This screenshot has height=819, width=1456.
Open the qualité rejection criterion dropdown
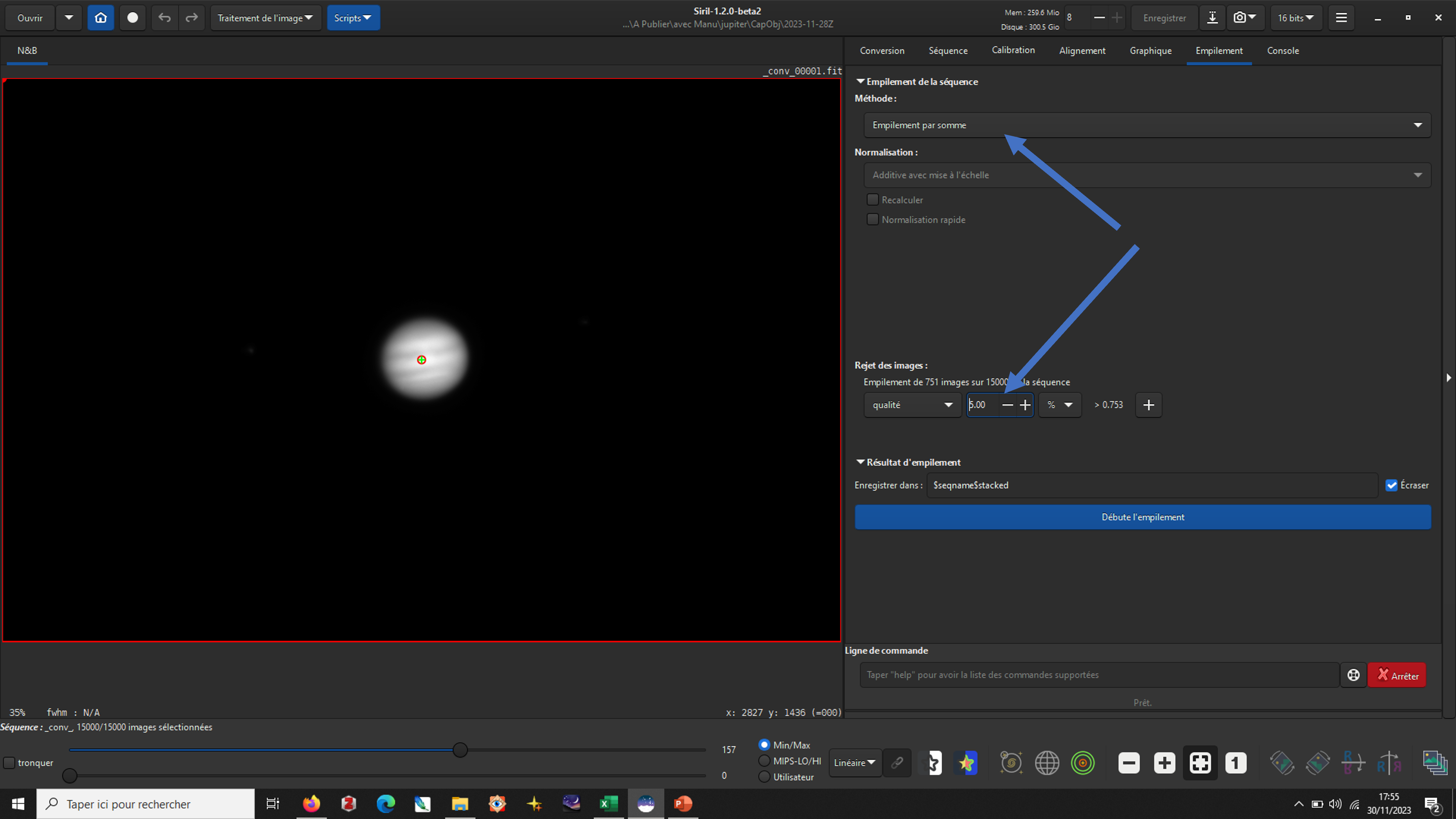pyautogui.click(x=912, y=405)
